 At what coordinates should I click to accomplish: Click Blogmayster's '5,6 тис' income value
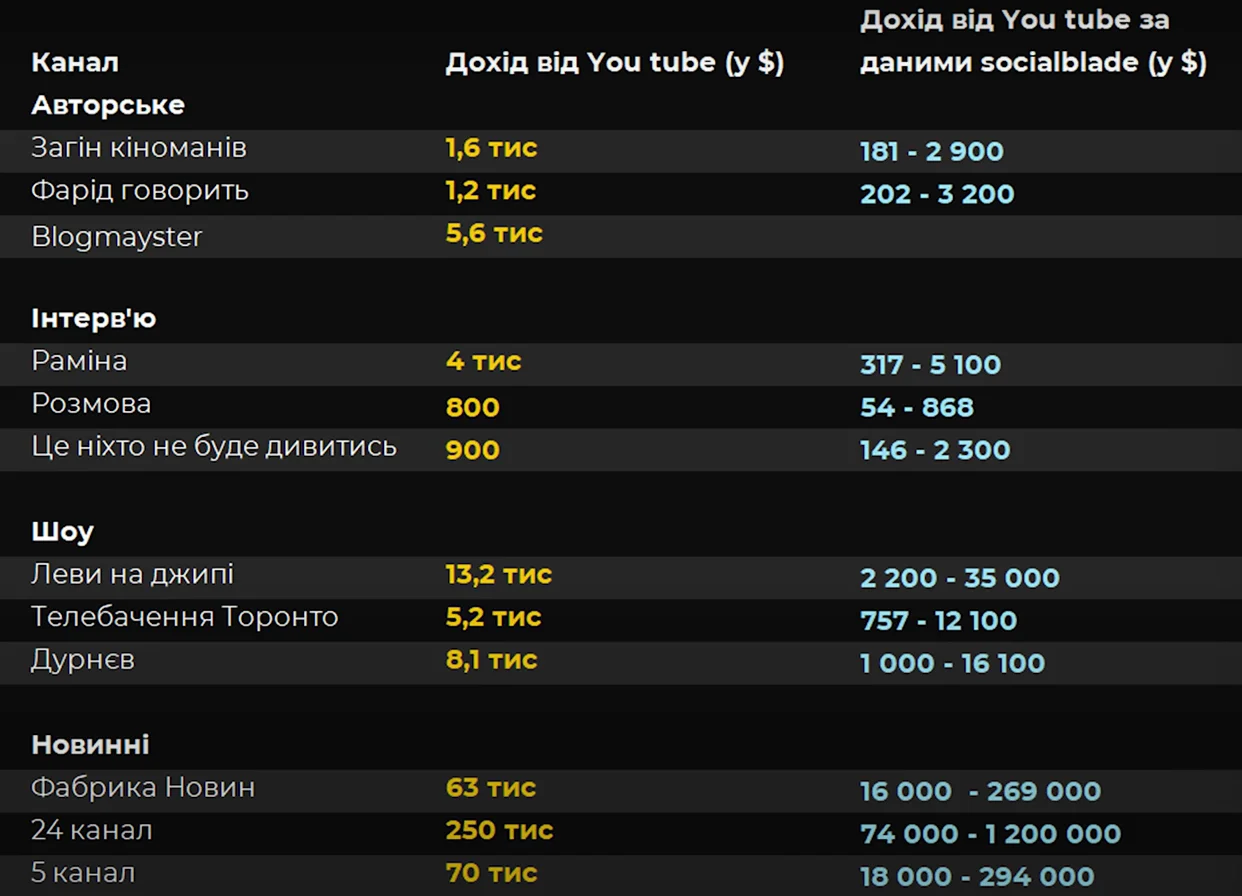pyautogui.click(x=494, y=234)
